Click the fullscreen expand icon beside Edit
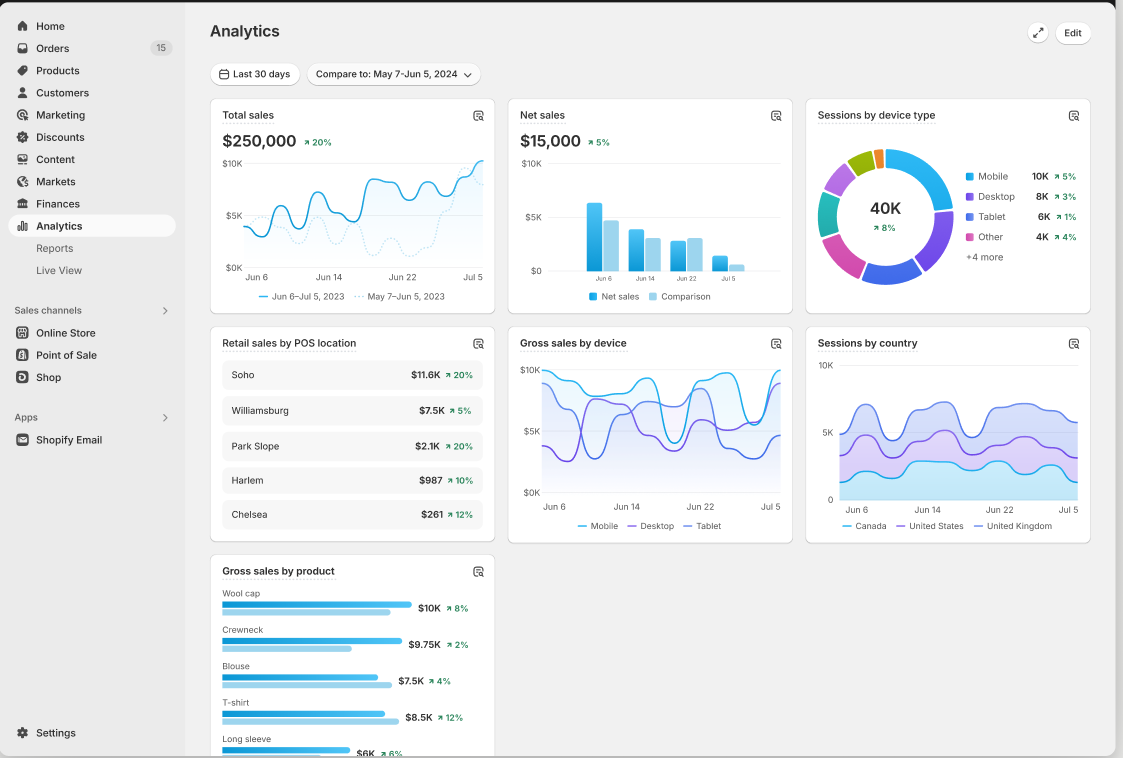The image size is (1123, 758). [x=1038, y=33]
